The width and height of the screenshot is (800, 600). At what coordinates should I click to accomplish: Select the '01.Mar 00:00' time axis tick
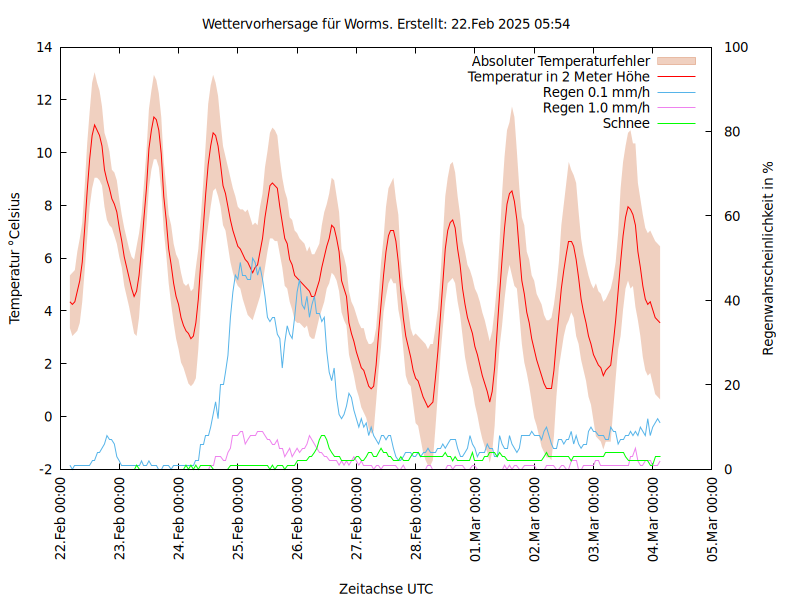[476, 521]
